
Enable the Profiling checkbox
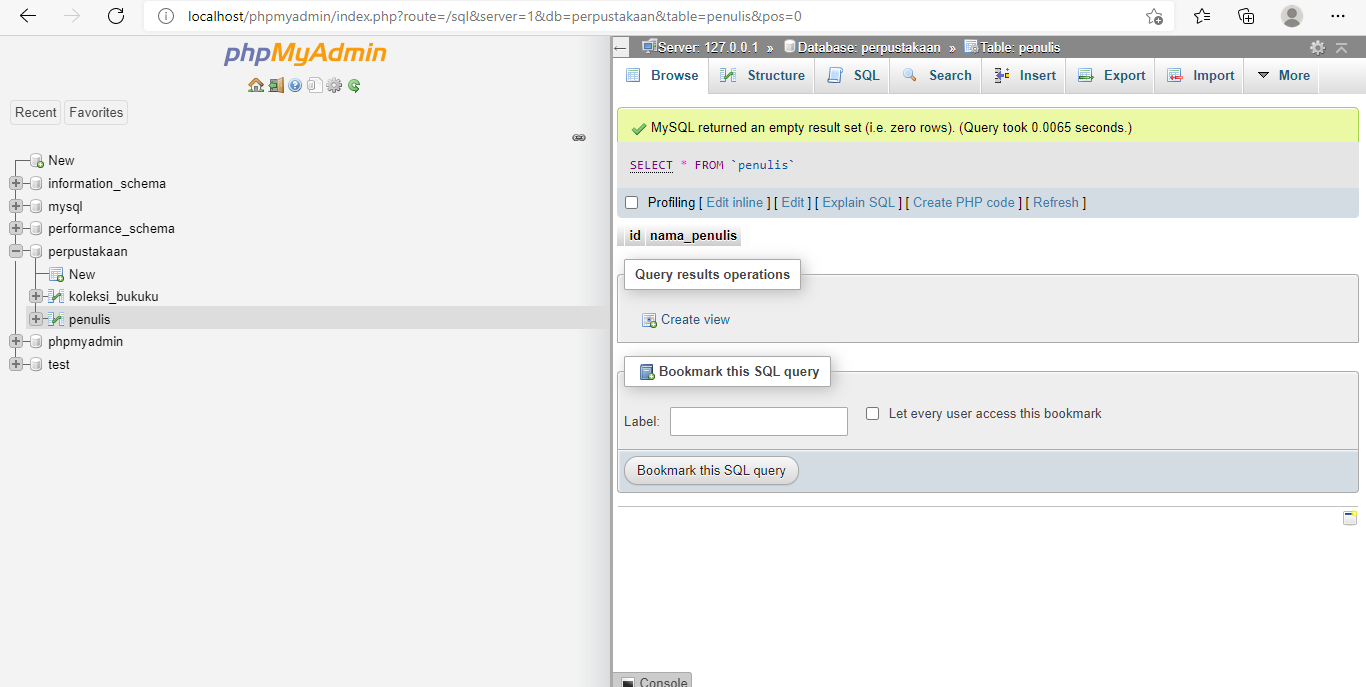[x=631, y=202]
